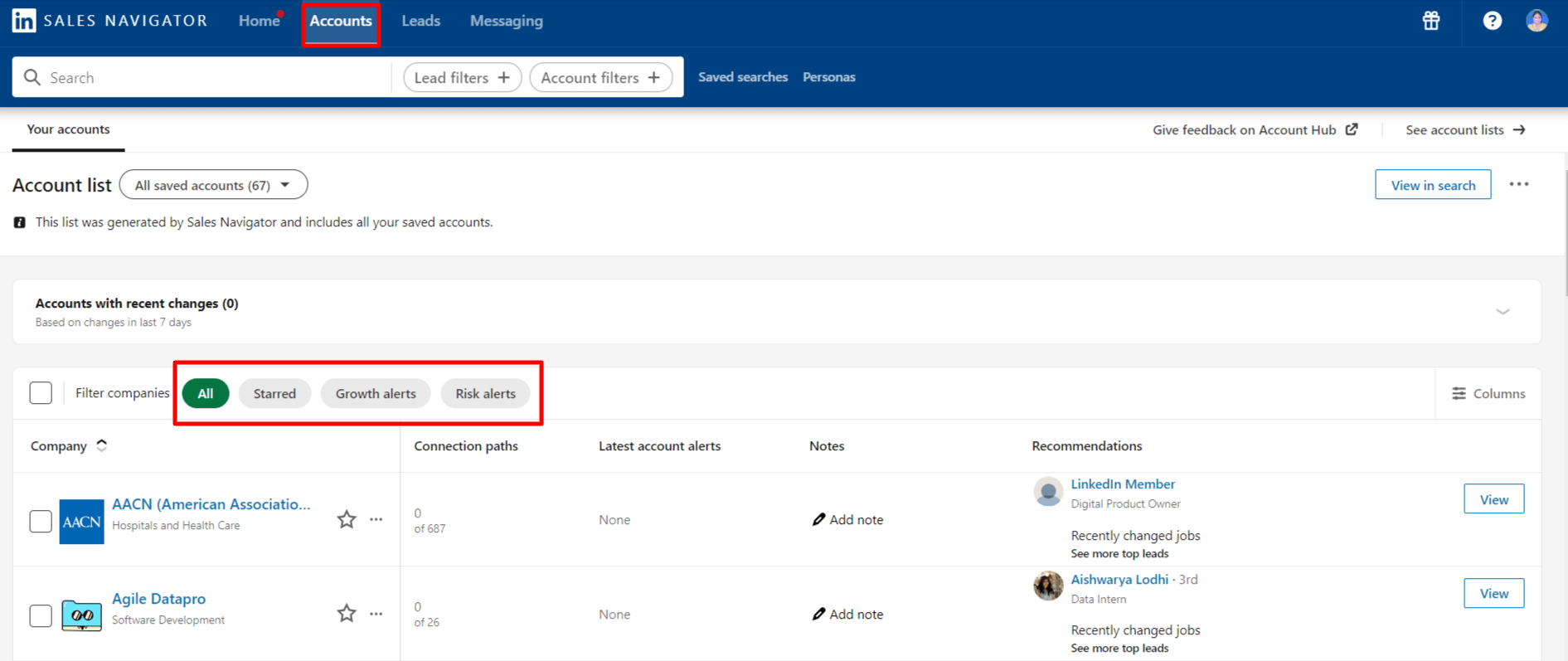
Task: Open the gift rewards icon
Action: [x=1431, y=21]
